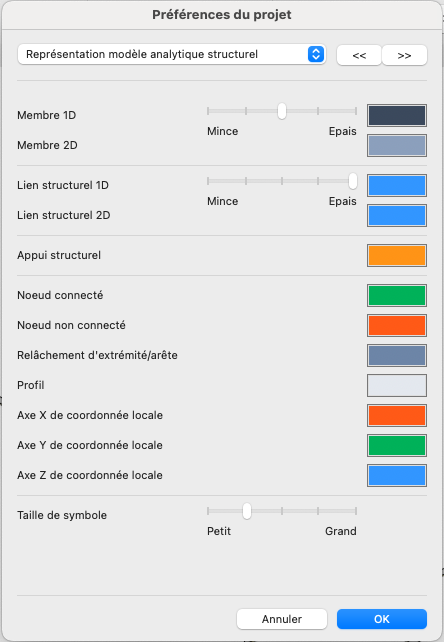Click the Membre thickness slider handle
This screenshot has height=642, width=444.
[x=282, y=111]
